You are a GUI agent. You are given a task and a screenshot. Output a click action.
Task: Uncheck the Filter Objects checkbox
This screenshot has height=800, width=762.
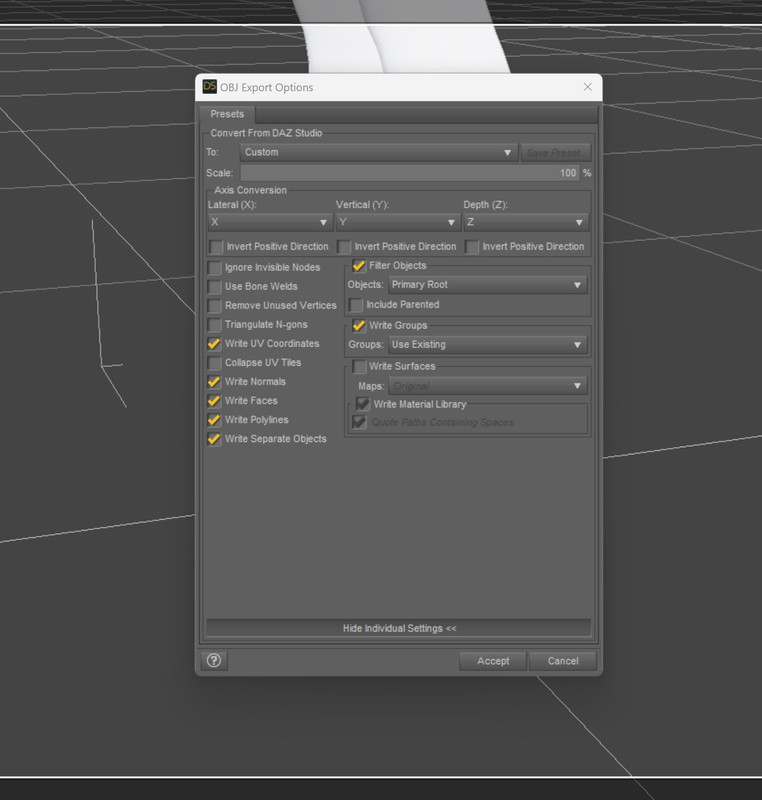(359, 266)
